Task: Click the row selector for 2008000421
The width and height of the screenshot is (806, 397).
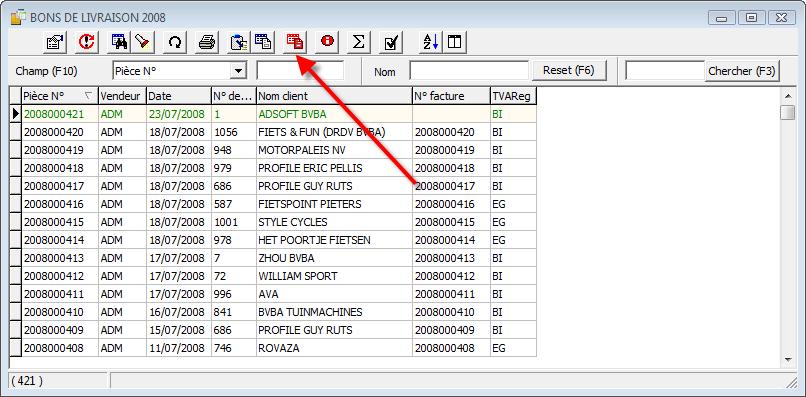Action: tap(15, 114)
